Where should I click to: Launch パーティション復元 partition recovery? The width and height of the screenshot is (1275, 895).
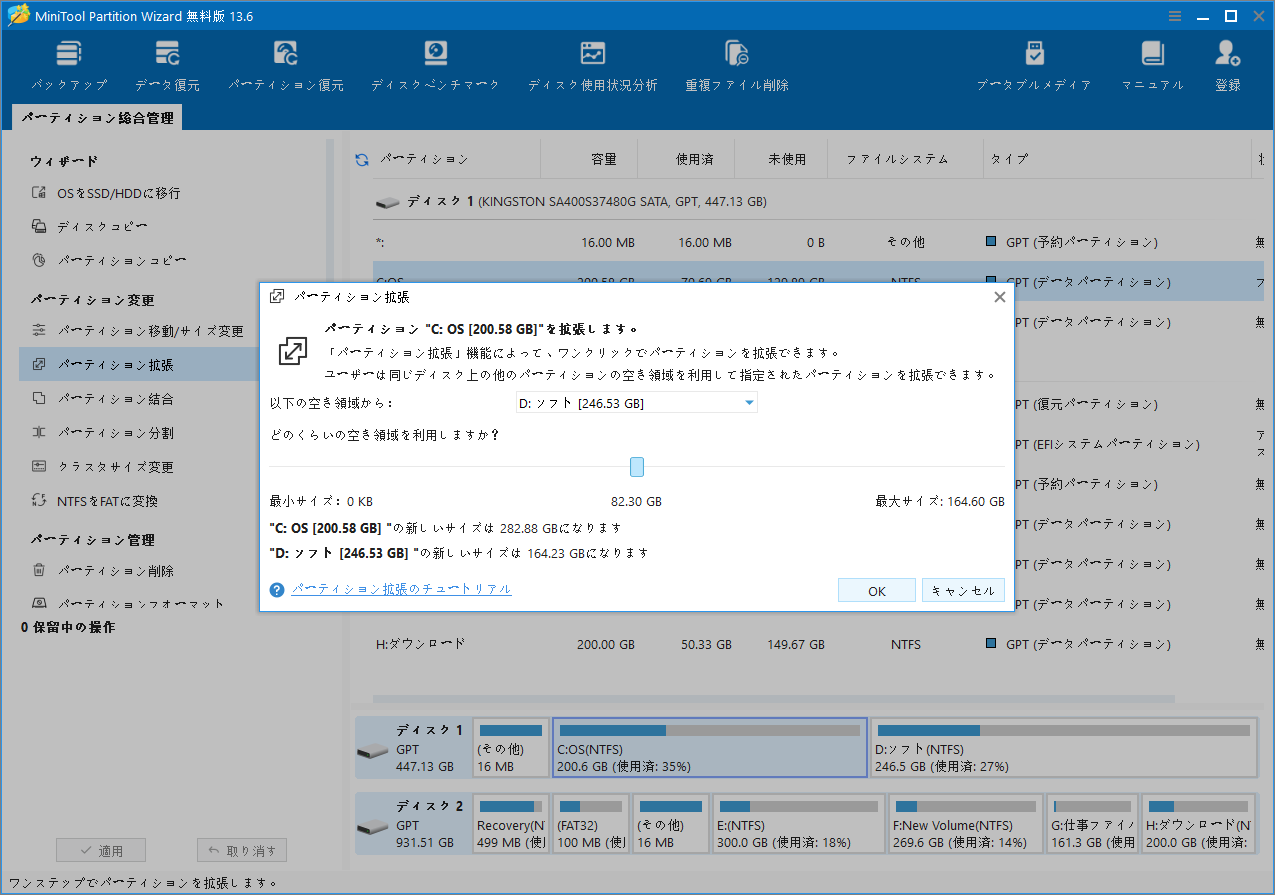[x=286, y=66]
